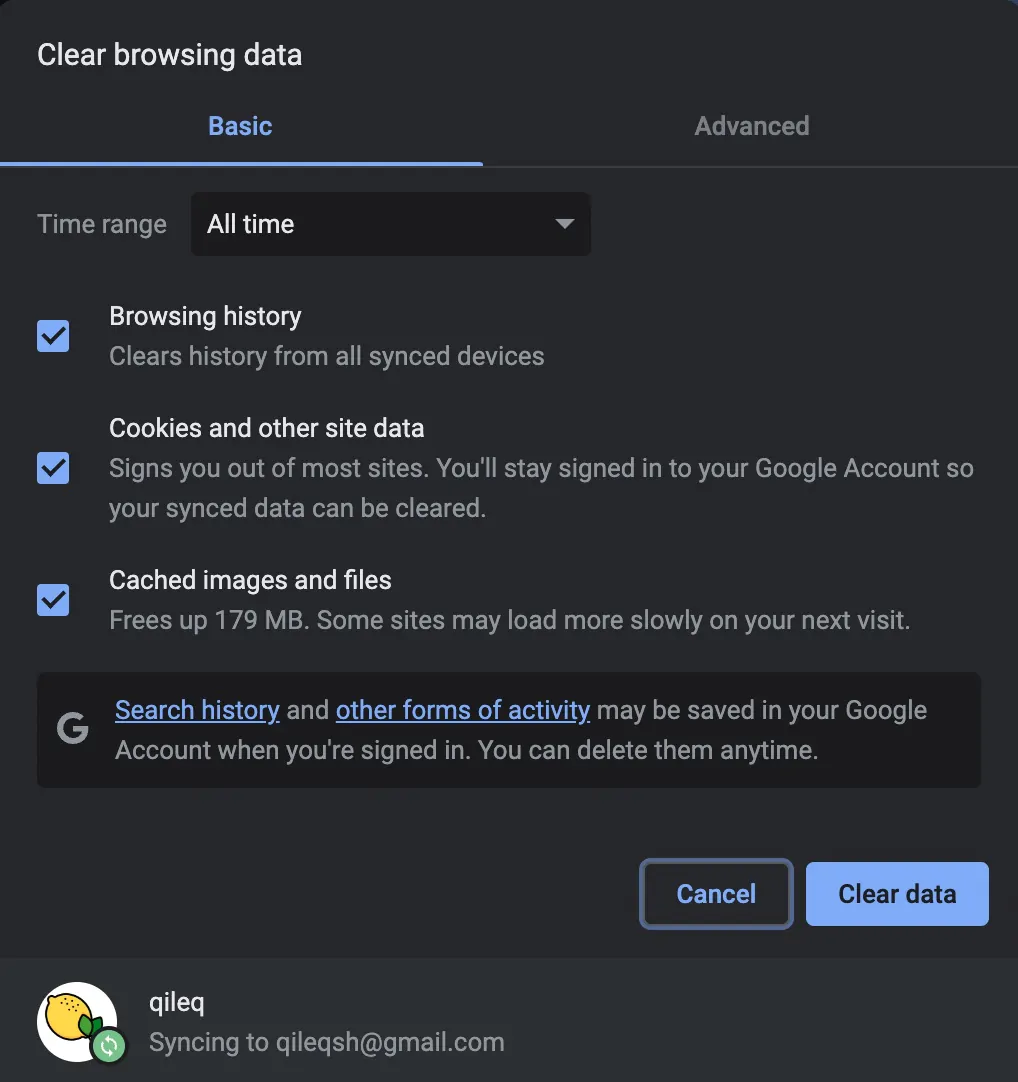This screenshot has height=1082, width=1018.
Task: Click the Time range label
Action: point(102,224)
